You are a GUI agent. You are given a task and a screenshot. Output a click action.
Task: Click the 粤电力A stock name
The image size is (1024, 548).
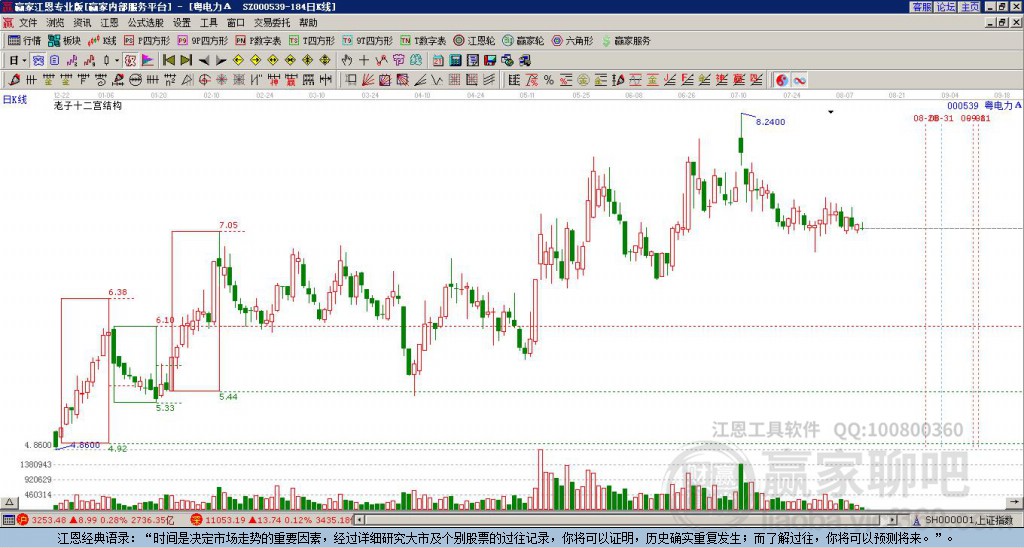(1002, 105)
